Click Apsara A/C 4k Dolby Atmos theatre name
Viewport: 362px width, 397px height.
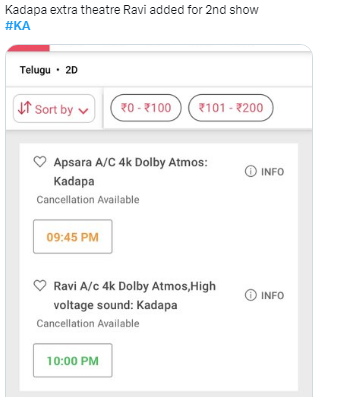pyautogui.click(x=131, y=172)
